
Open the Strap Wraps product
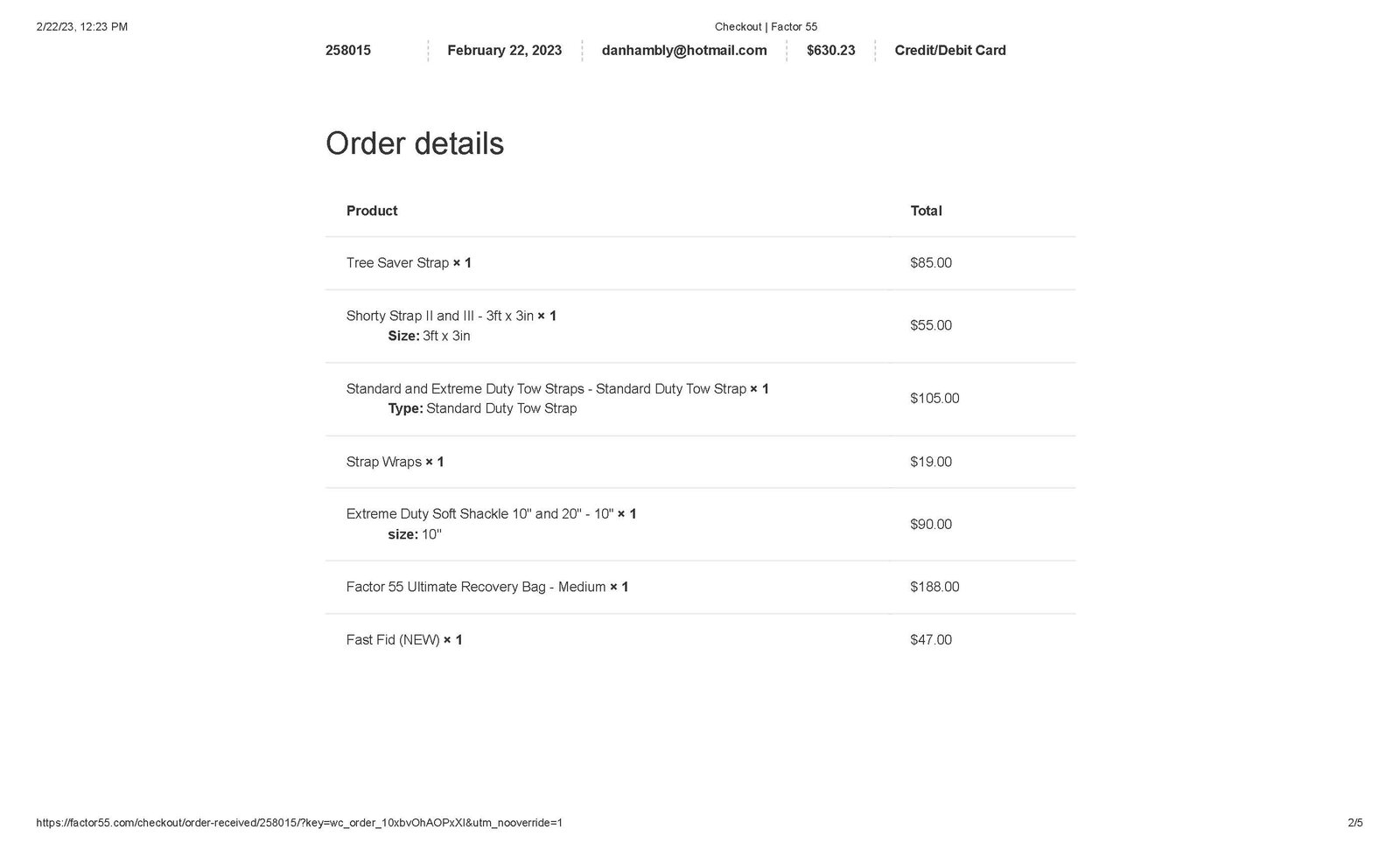(x=383, y=462)
